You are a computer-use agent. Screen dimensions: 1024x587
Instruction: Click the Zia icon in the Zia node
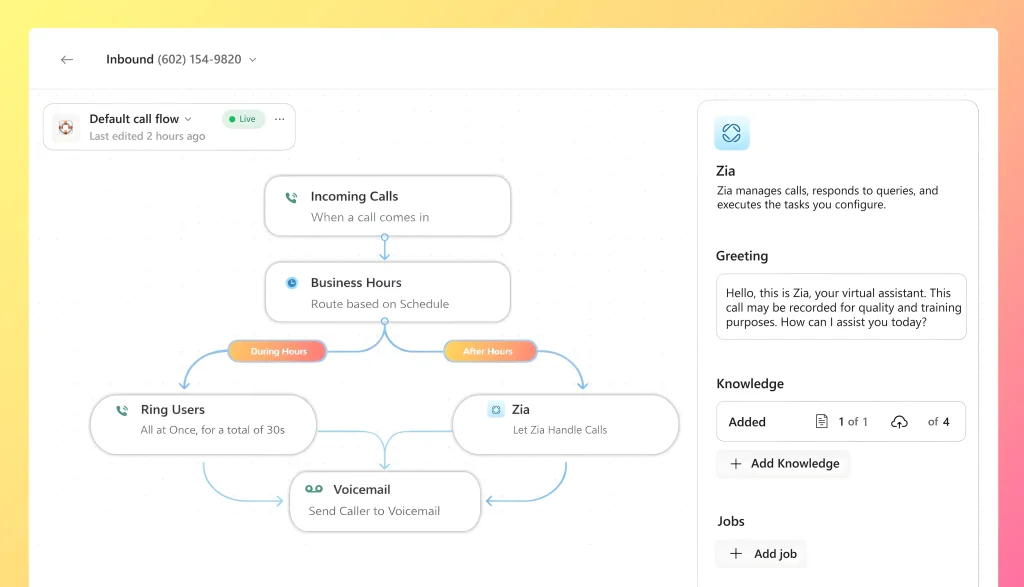[x=495, y=410]
